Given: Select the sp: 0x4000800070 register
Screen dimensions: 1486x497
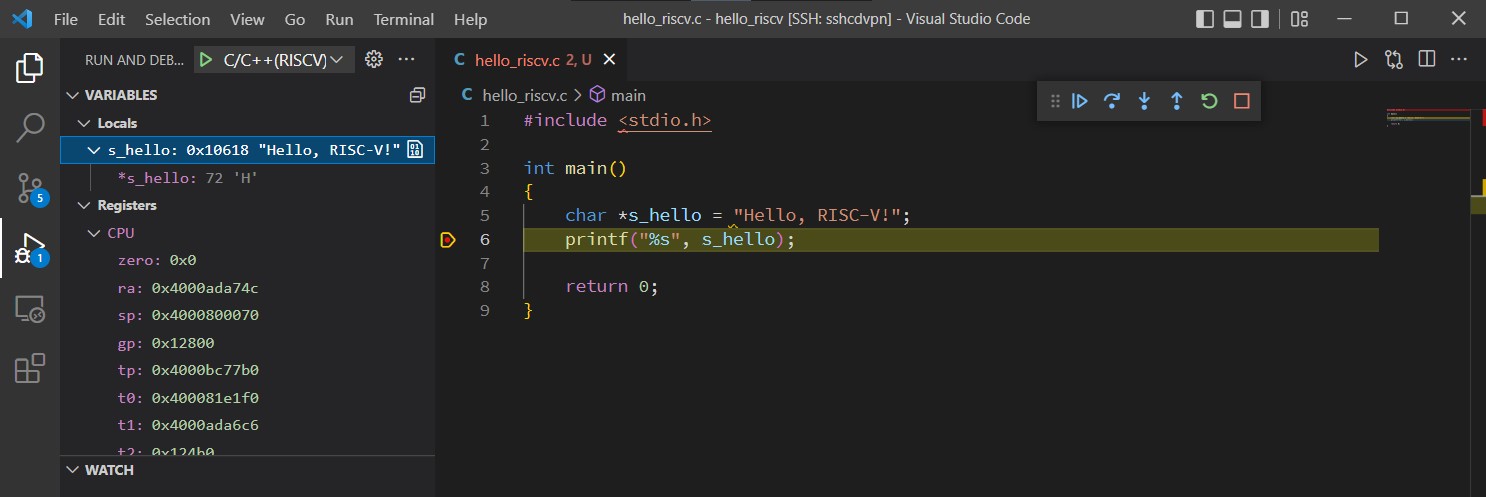Looking at the screenshot, I should (248, 315).
